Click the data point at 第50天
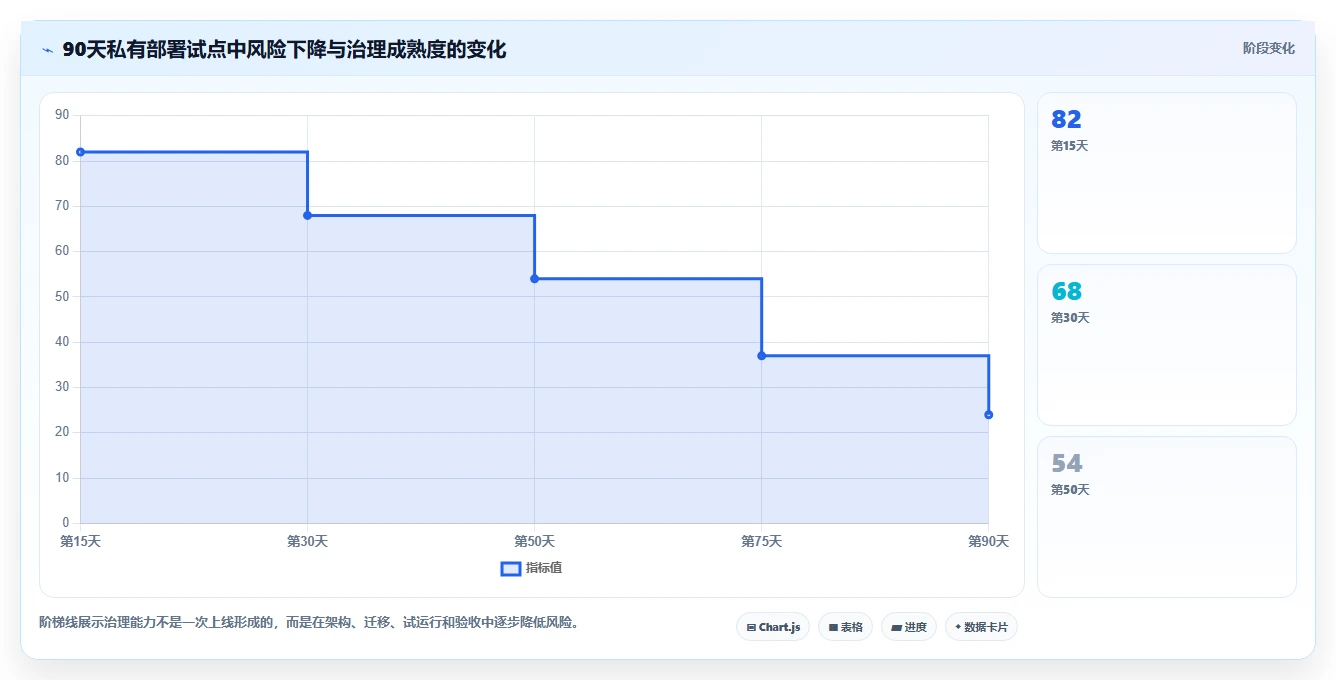This screenshot has width=1336, height=680. [534, 278]
